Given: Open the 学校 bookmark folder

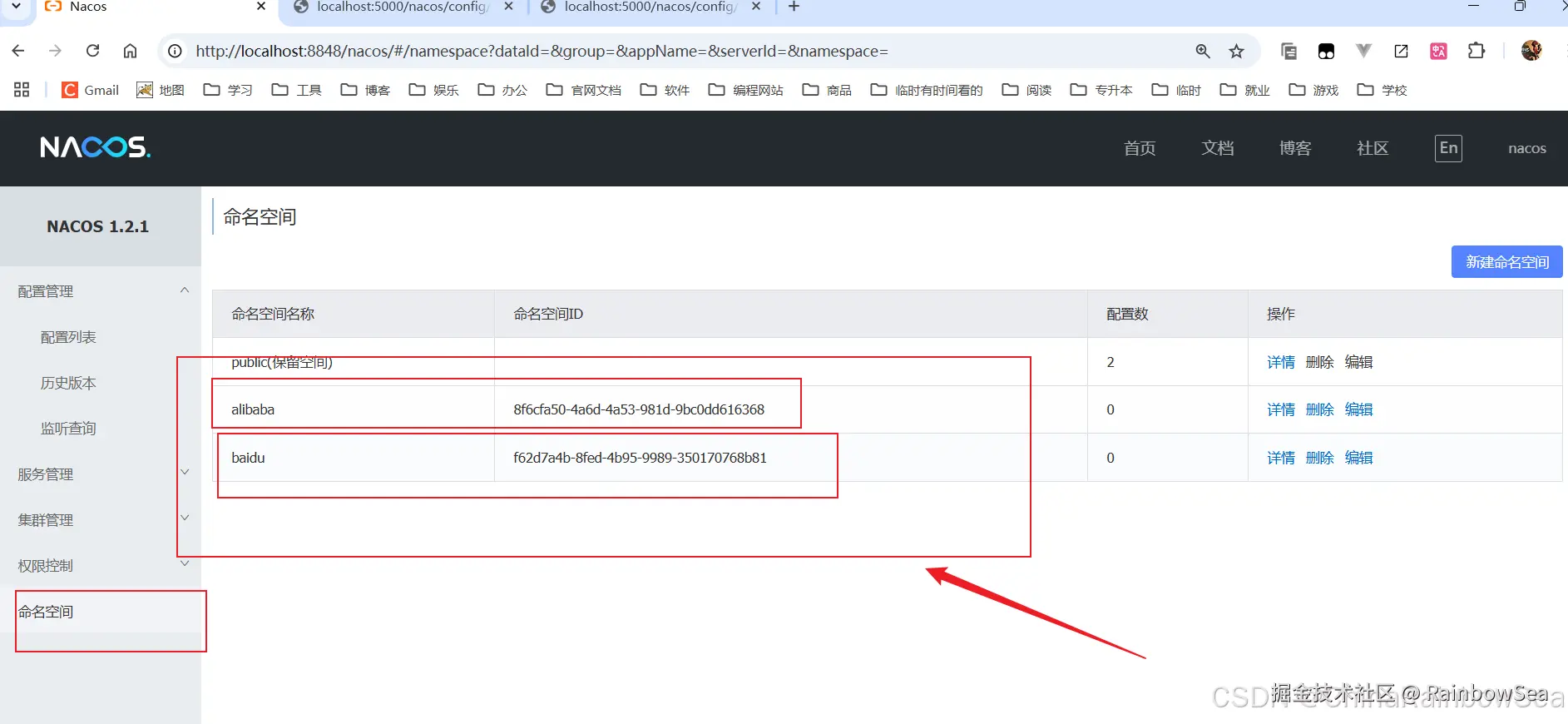Looking at the screenshot, I should tap(1382, 90).
